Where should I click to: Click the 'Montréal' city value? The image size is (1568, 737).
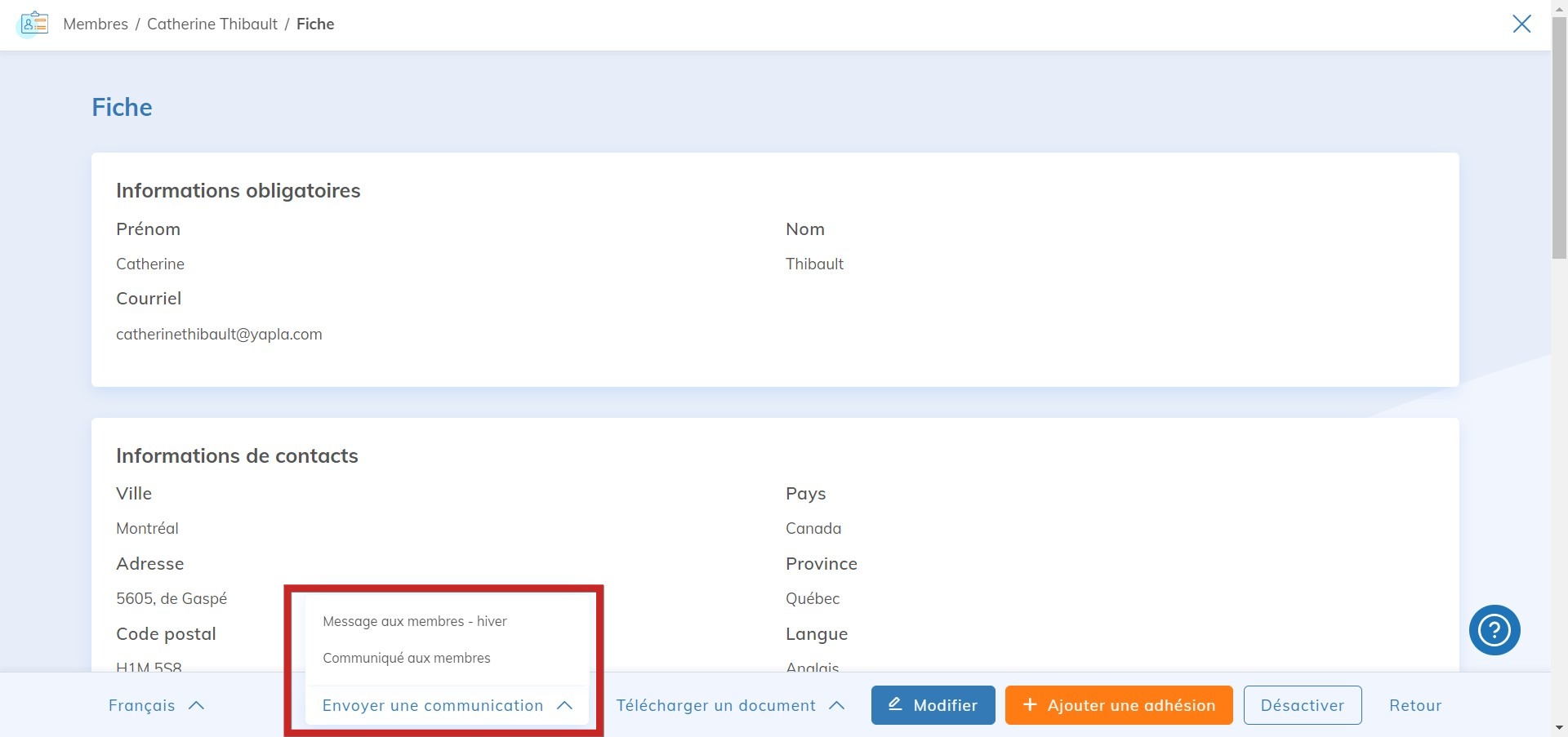pos(147,528)
